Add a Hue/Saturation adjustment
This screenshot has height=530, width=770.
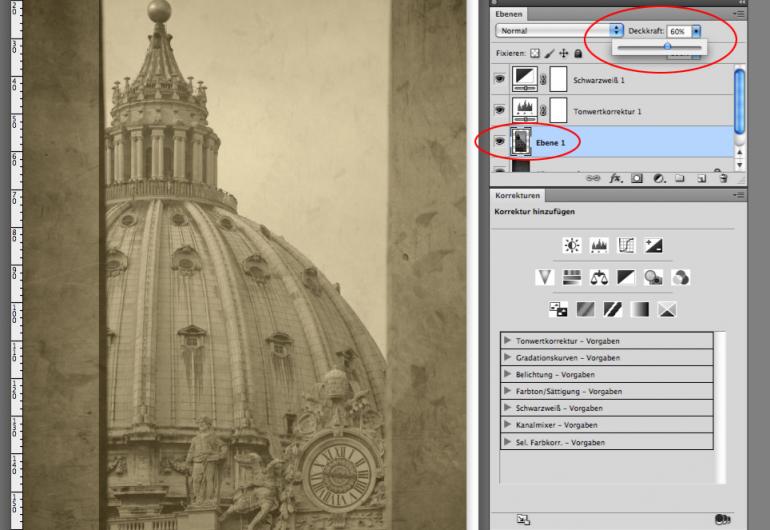pyautogui.click(x=572, y=278)
